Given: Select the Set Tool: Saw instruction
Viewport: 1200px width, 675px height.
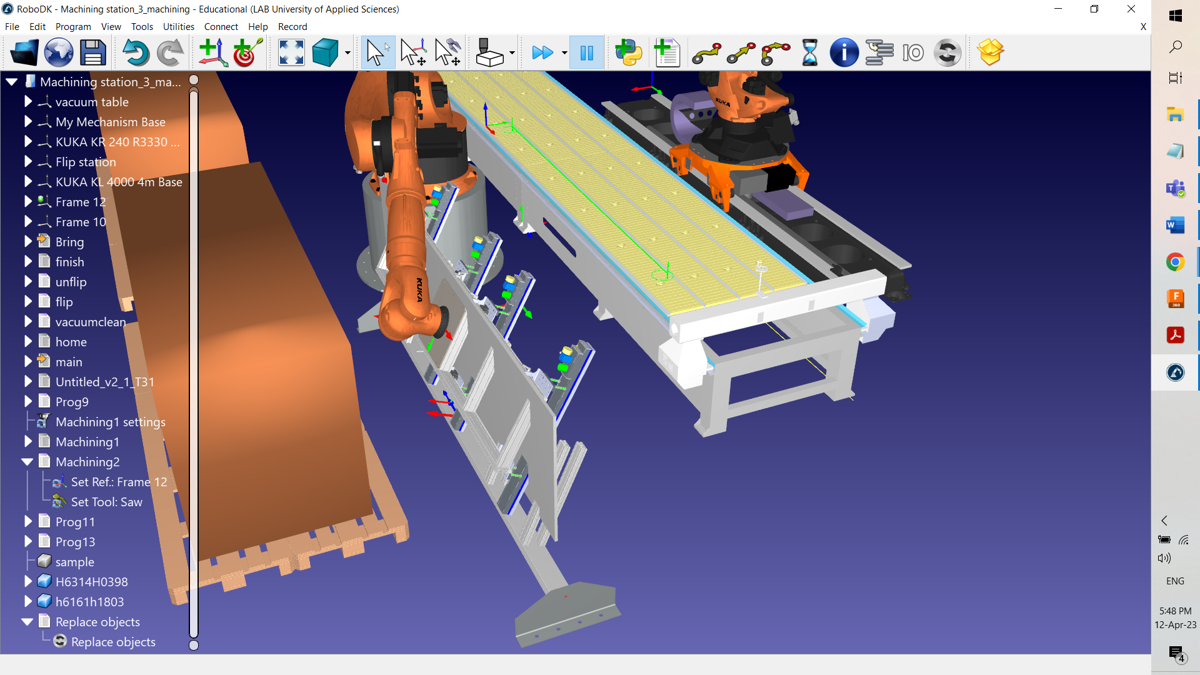Looking at the screenshot, I should click(106, 502).
